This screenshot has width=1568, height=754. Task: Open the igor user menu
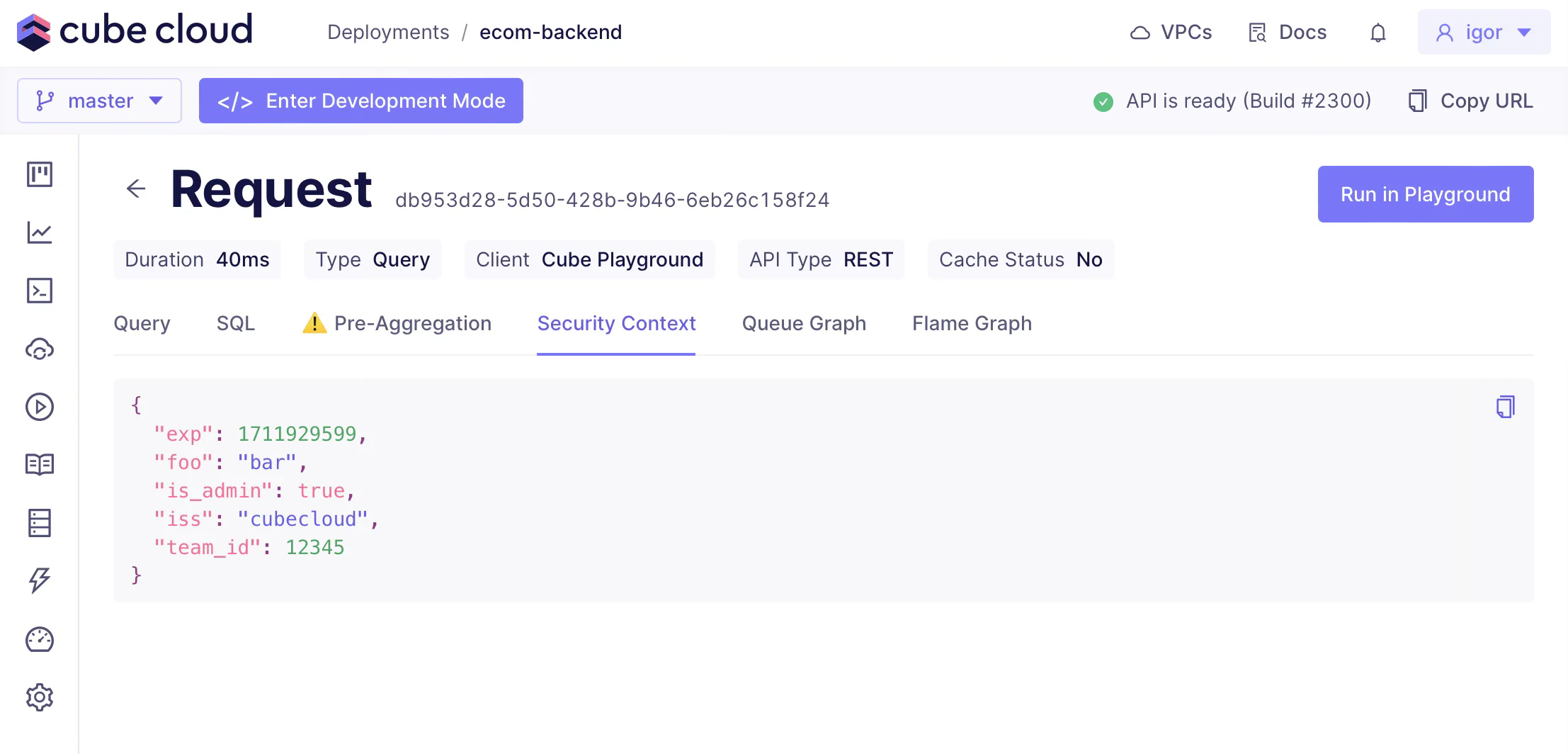coord(1484,33)
